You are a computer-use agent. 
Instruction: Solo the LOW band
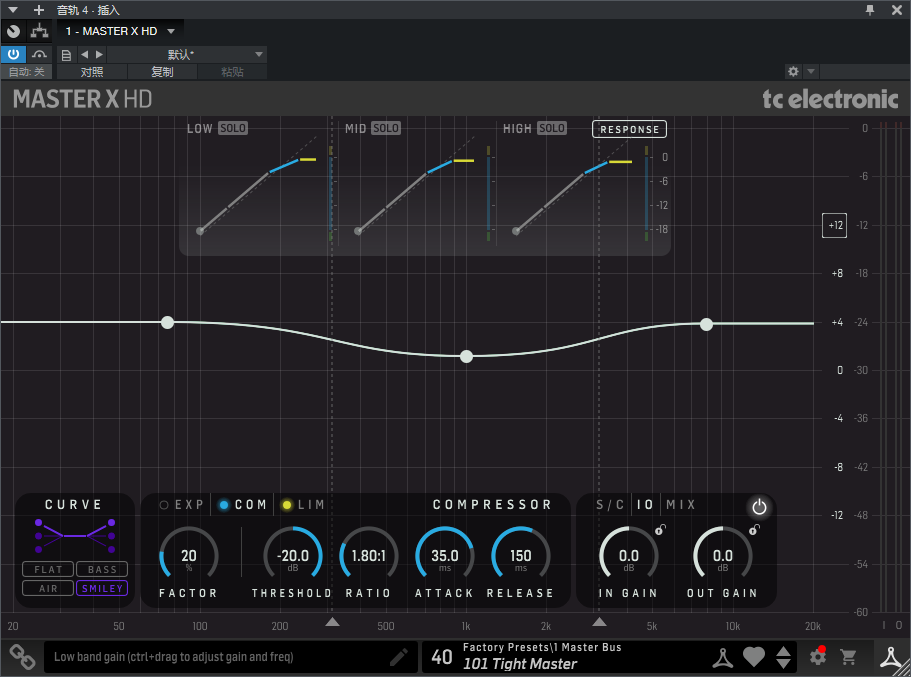click(233, 128)
